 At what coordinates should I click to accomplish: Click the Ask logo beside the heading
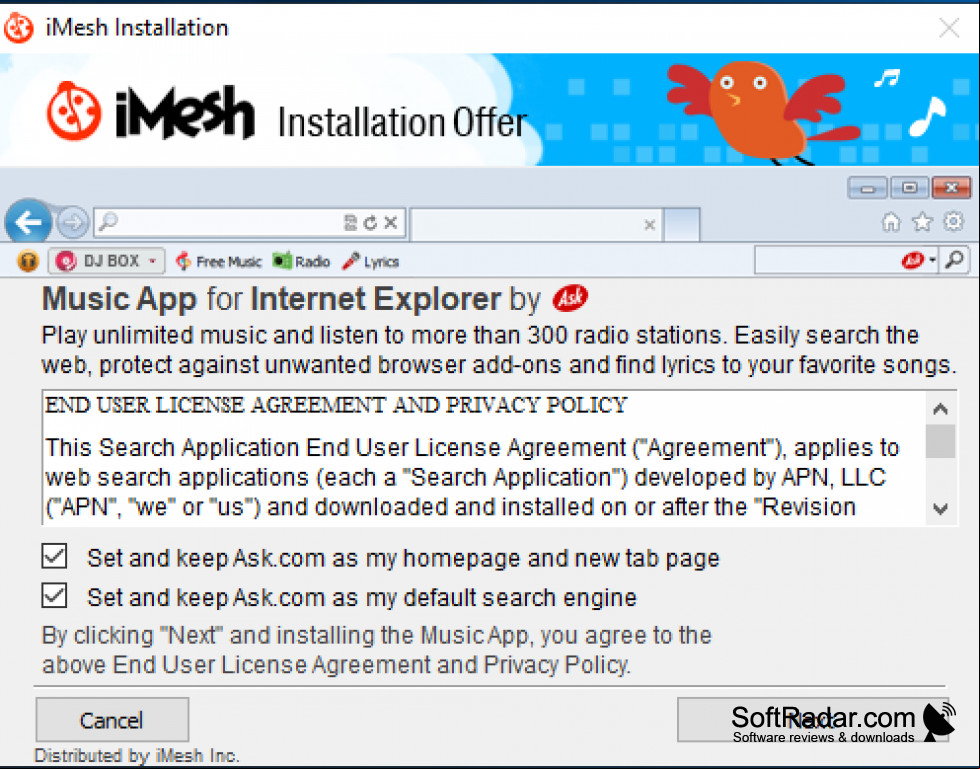[x=570, y=298]
